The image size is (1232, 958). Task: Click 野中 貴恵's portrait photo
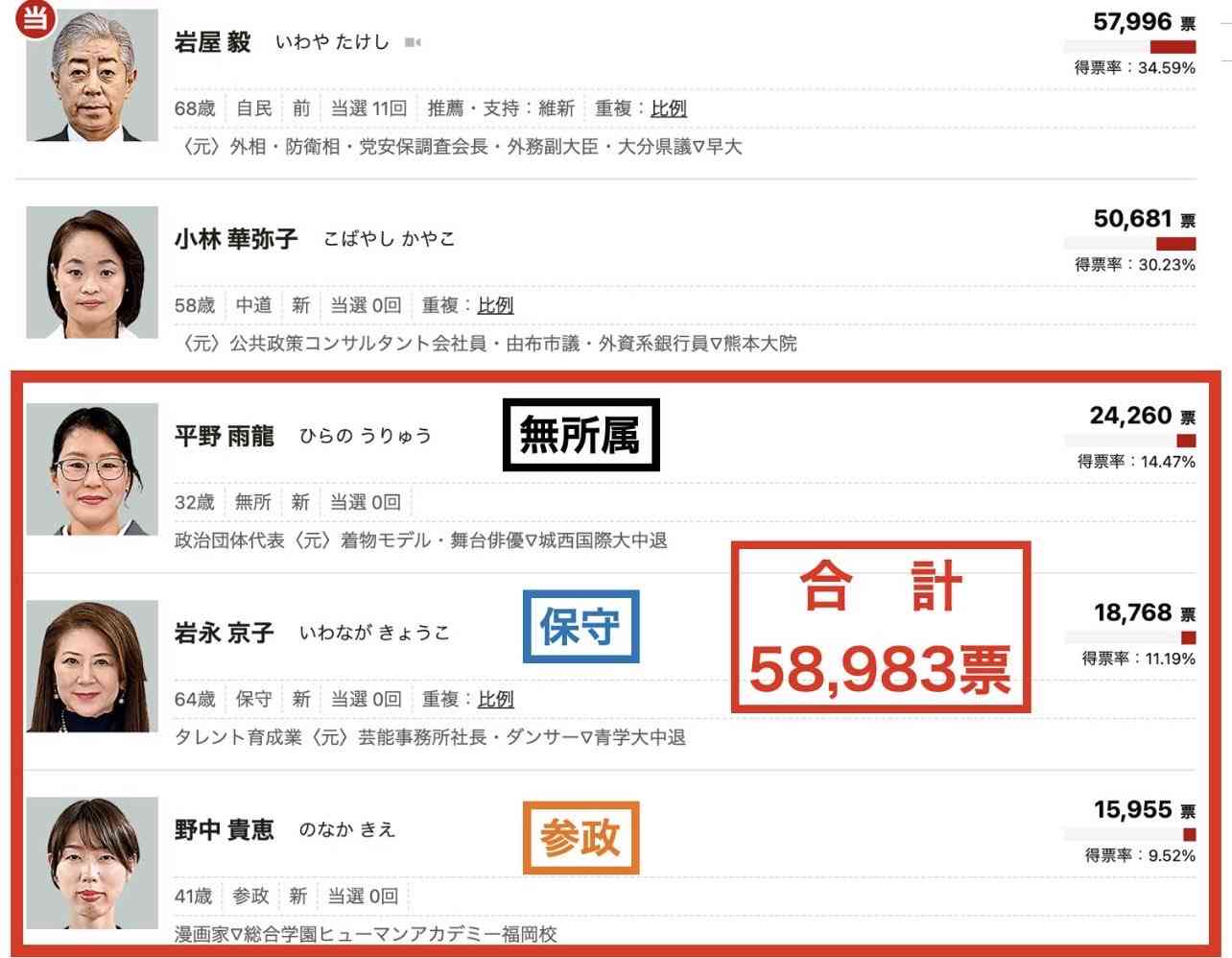[x=92, y=863]
